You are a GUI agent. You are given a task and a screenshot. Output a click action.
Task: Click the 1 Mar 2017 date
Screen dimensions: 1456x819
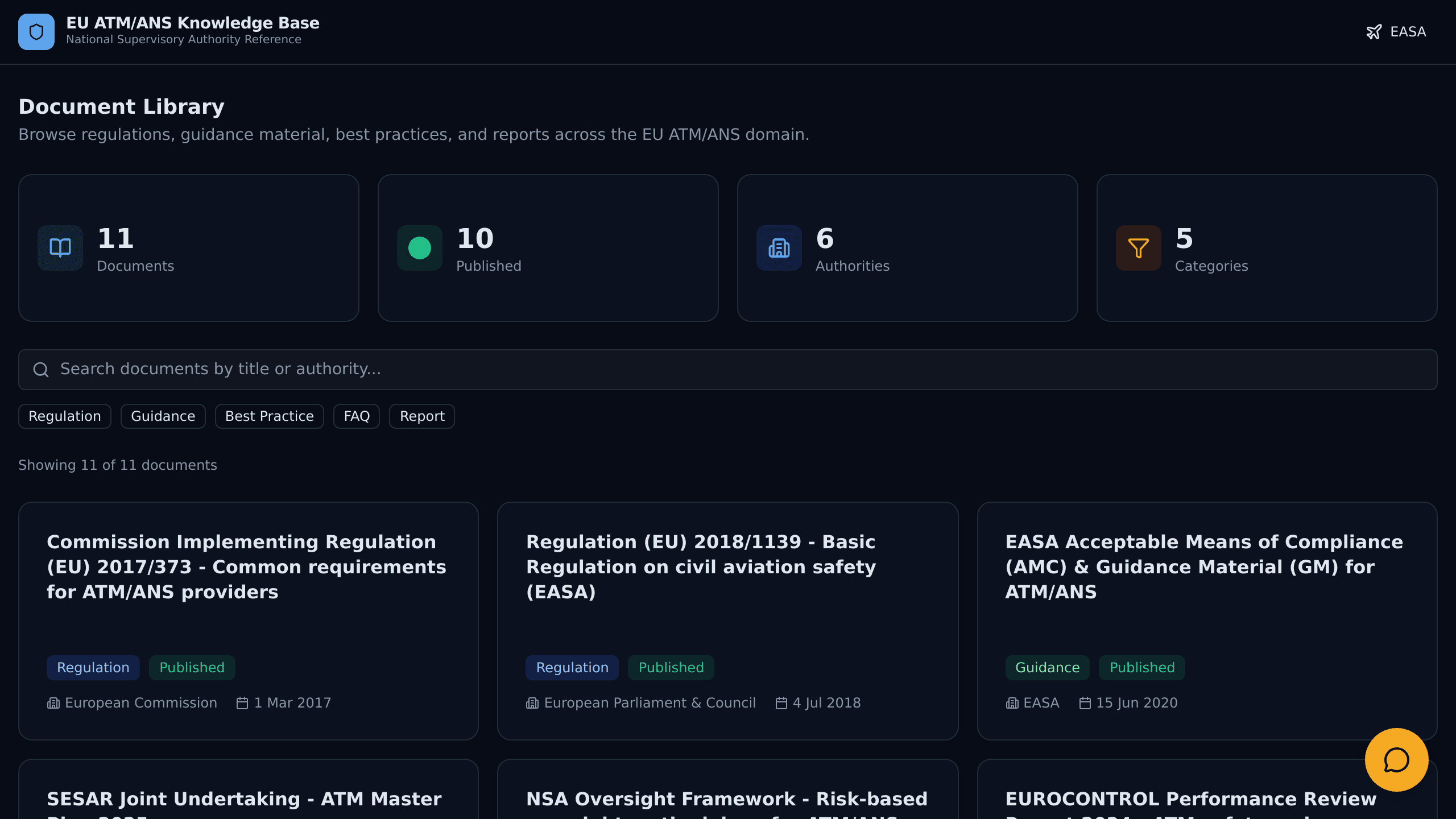tap(292, 703)
